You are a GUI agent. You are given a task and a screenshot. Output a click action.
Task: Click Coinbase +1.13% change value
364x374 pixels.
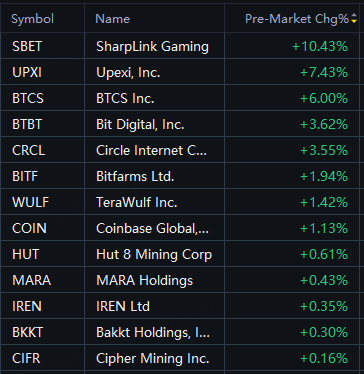click(x=324, y=228)
